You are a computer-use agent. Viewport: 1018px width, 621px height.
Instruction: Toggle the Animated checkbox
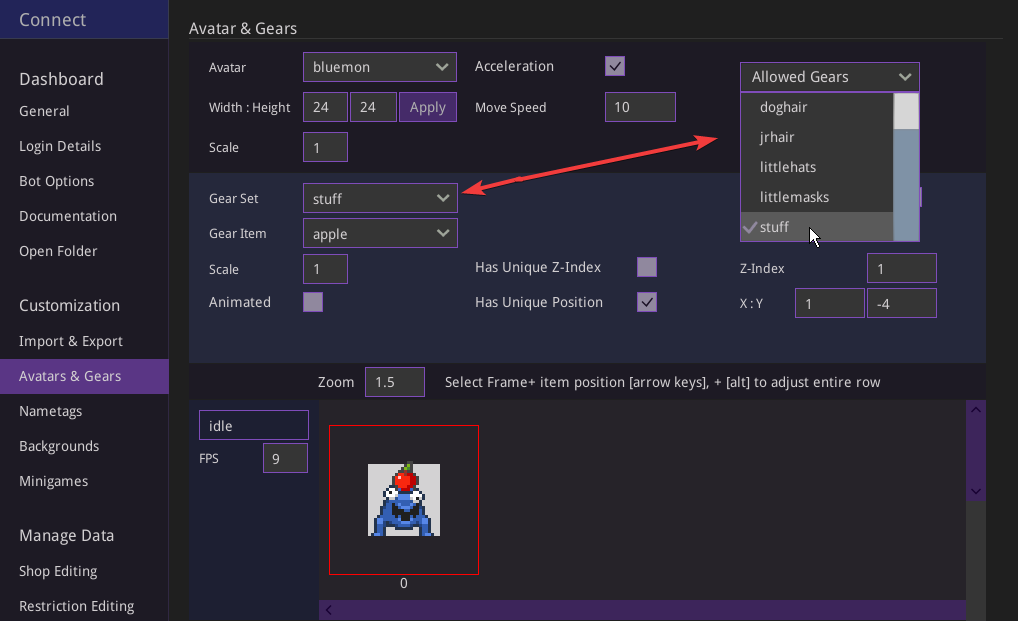(313, 302)
